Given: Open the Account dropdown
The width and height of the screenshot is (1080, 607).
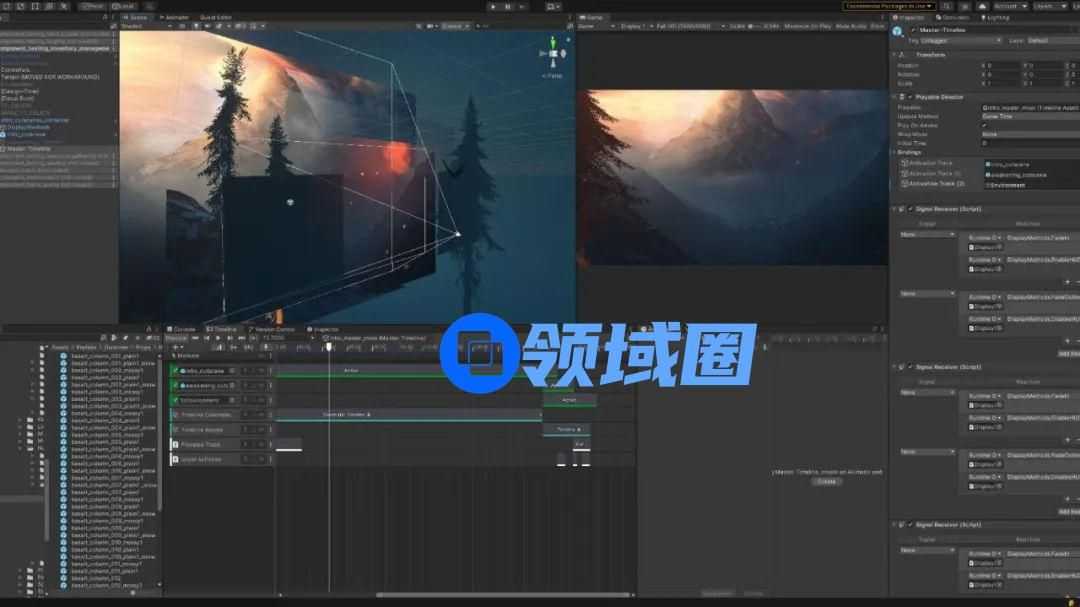Looking at the screenshot, I should coord(1008,6).
